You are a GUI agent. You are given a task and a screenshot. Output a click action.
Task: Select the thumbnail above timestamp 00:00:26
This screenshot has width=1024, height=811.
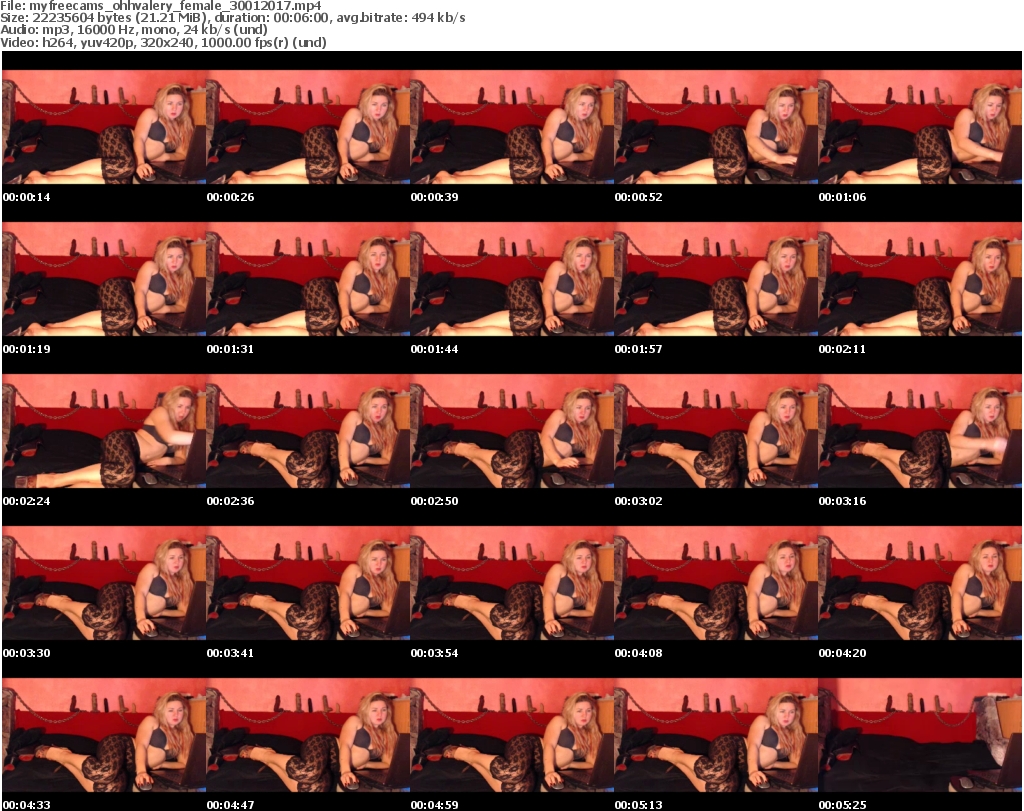click(x=308, y=127)
